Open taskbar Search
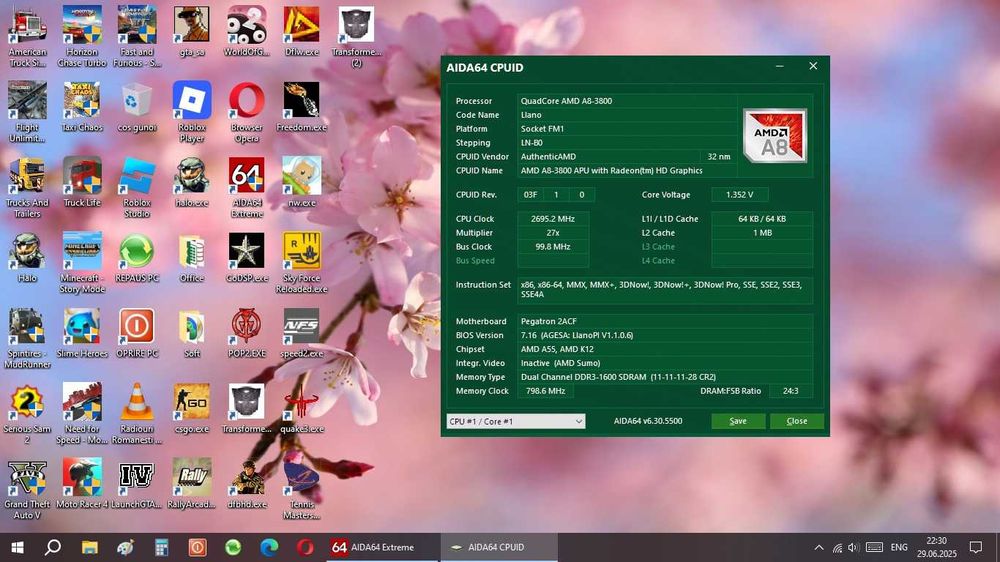The width and height of the screenshot is (1000, 562). (53, 547)
